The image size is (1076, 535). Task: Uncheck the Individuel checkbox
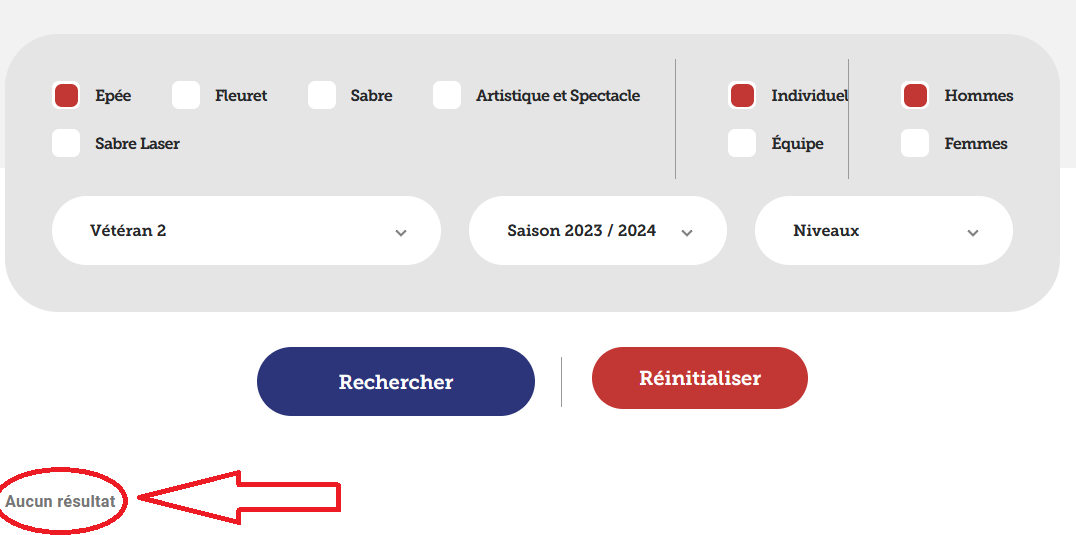pos(742,96)
